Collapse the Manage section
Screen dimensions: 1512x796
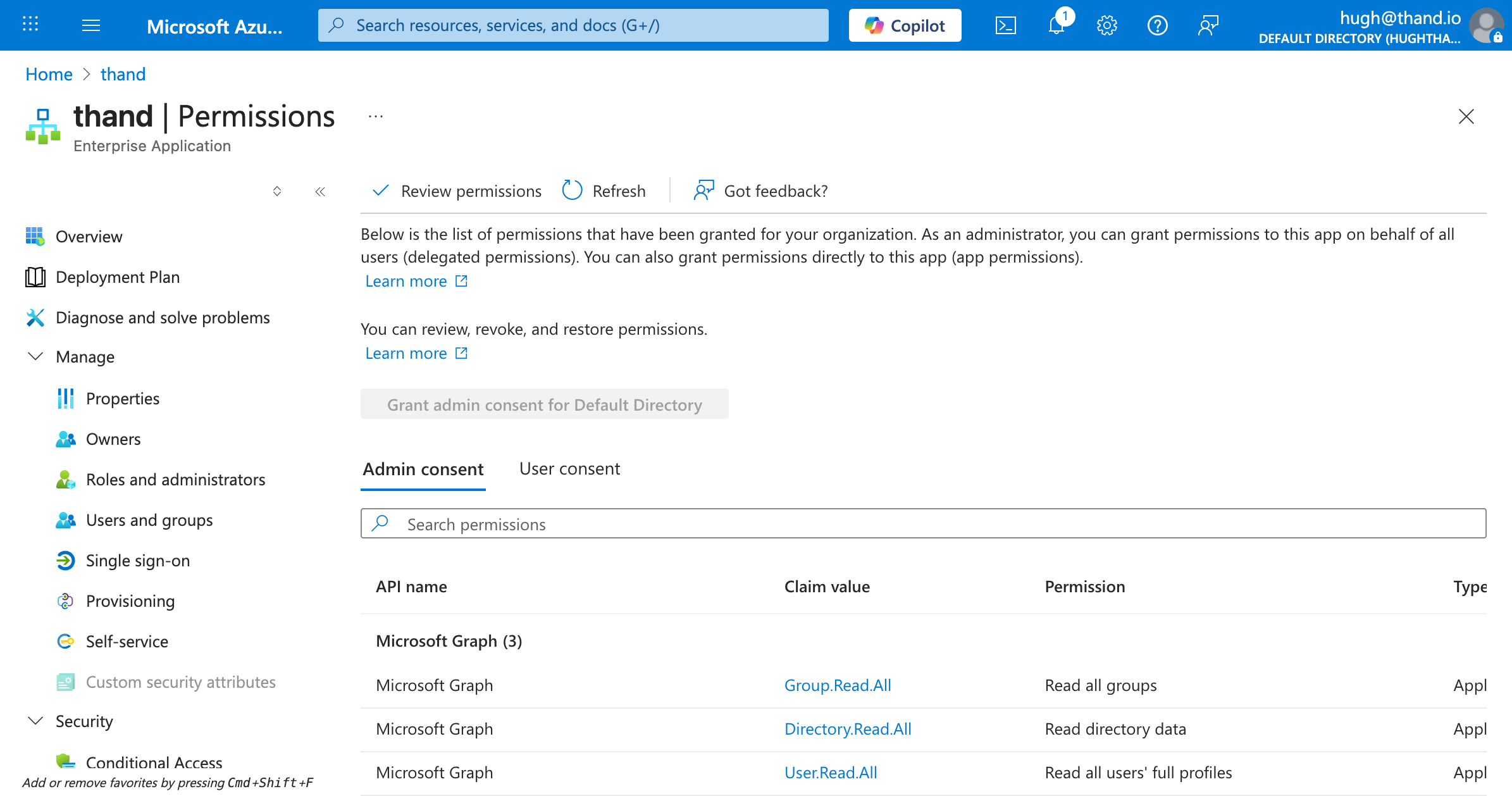point(35,356)
